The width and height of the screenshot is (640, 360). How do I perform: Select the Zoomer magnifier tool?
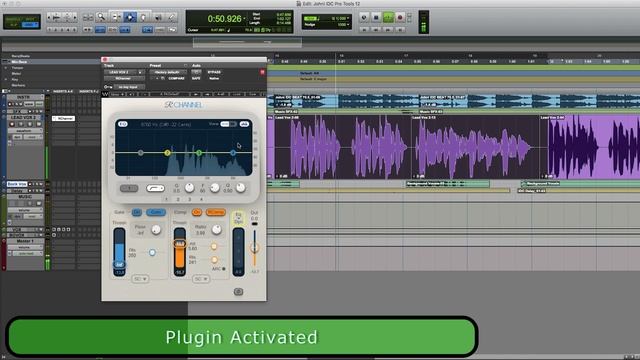101,17
